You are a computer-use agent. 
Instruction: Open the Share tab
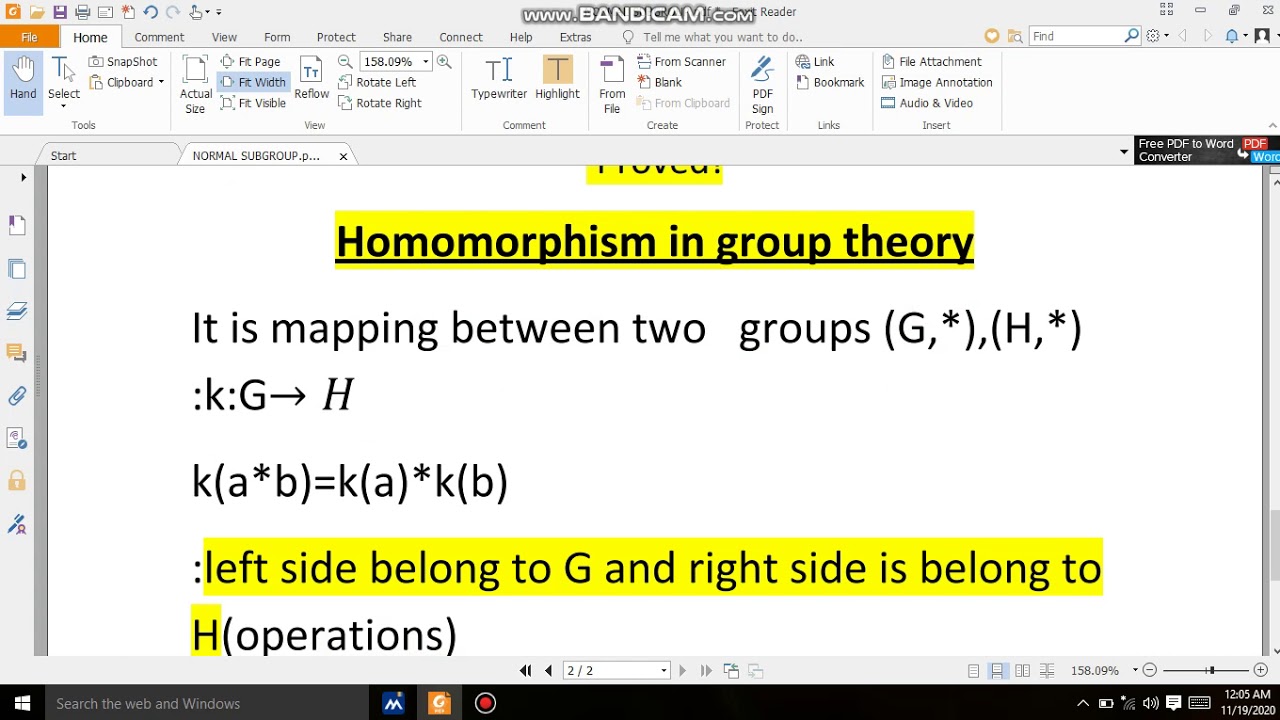397,37
